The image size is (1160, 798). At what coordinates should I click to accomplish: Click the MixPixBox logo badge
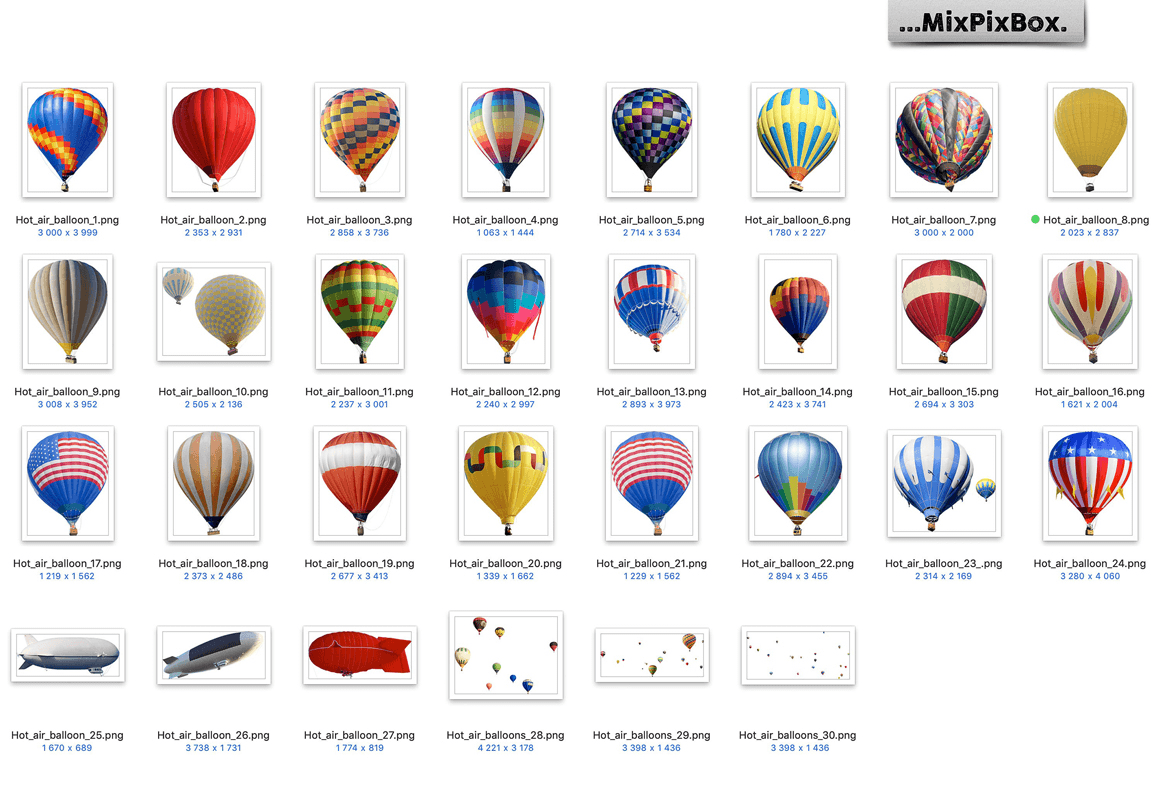pyautogui.click(x=986, y=24)
